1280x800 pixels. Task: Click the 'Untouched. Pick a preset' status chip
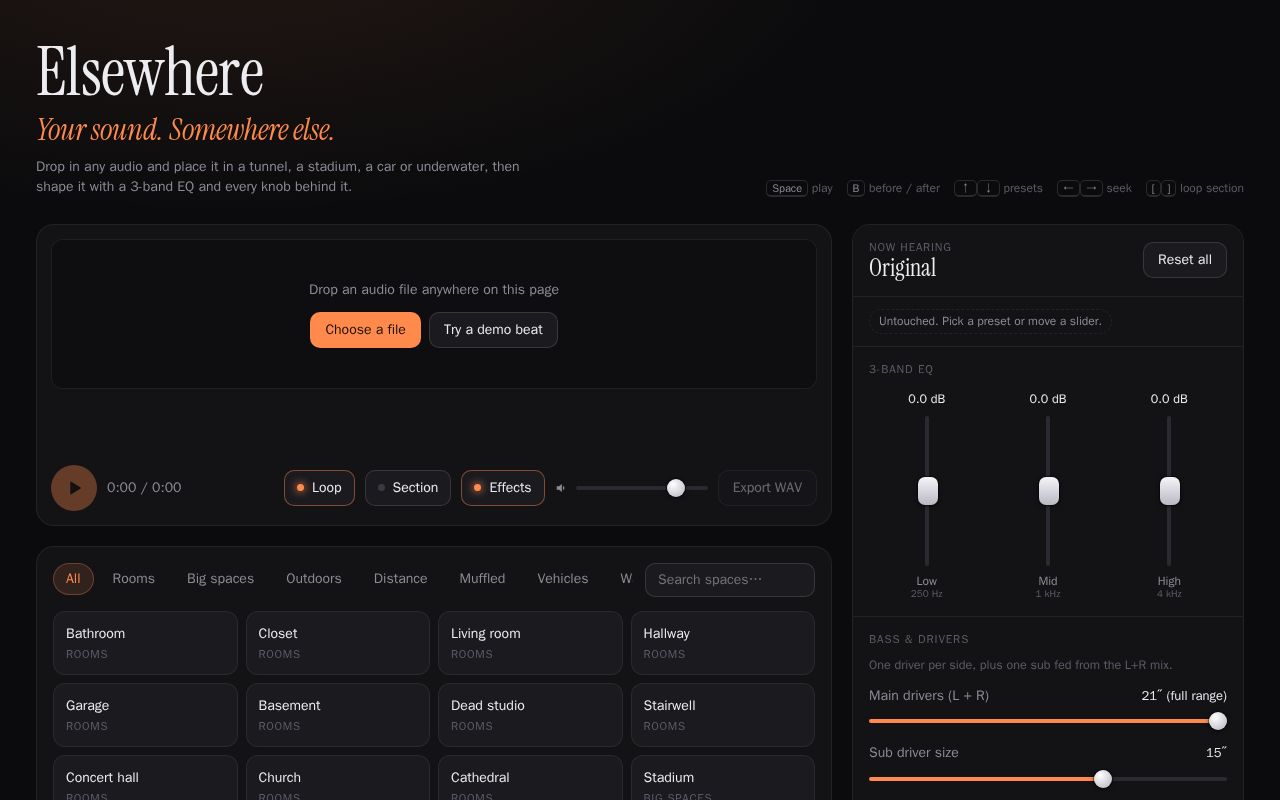click(x=990, y=321)
